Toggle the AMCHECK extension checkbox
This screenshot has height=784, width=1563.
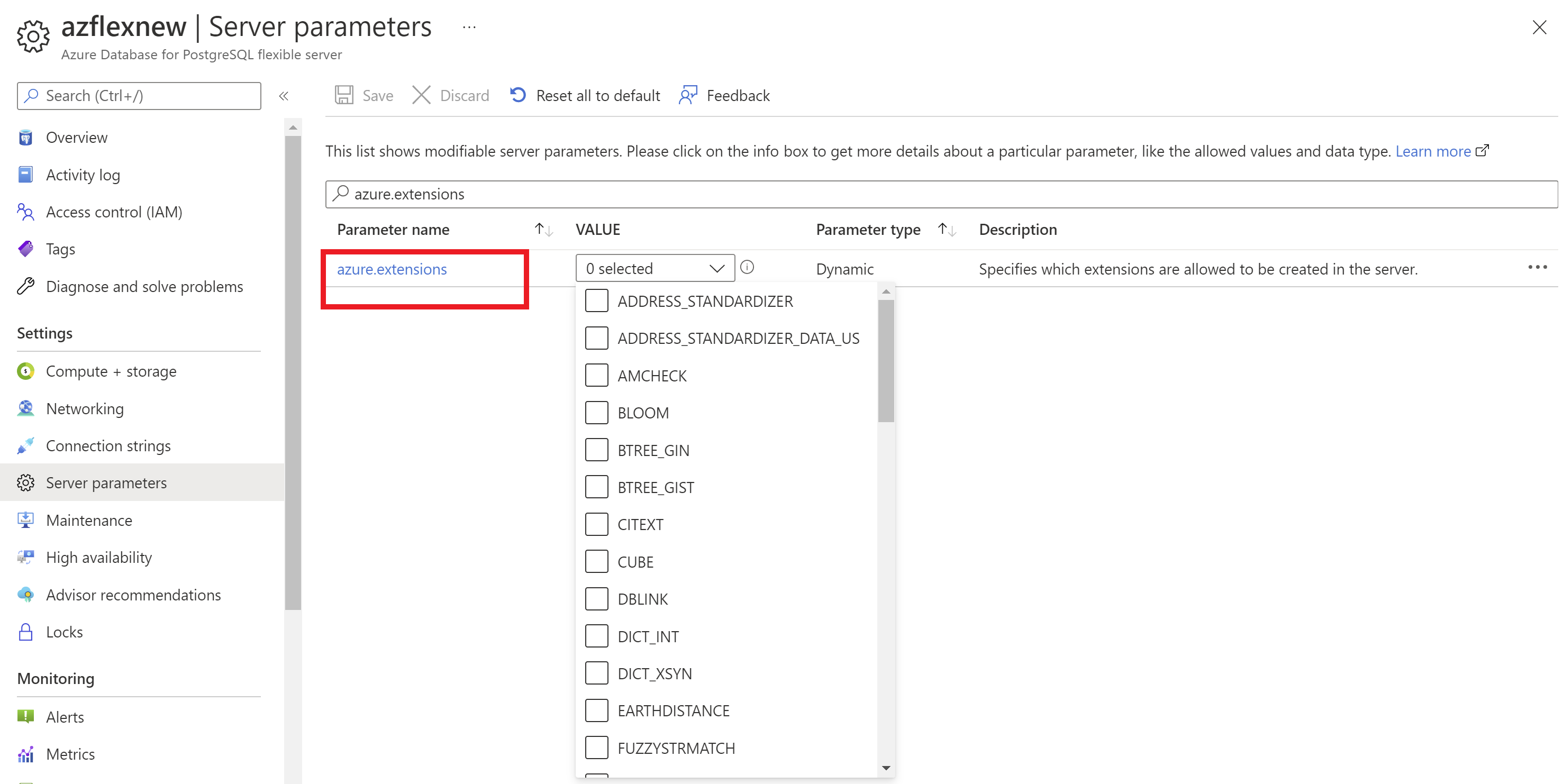[598, 375]
